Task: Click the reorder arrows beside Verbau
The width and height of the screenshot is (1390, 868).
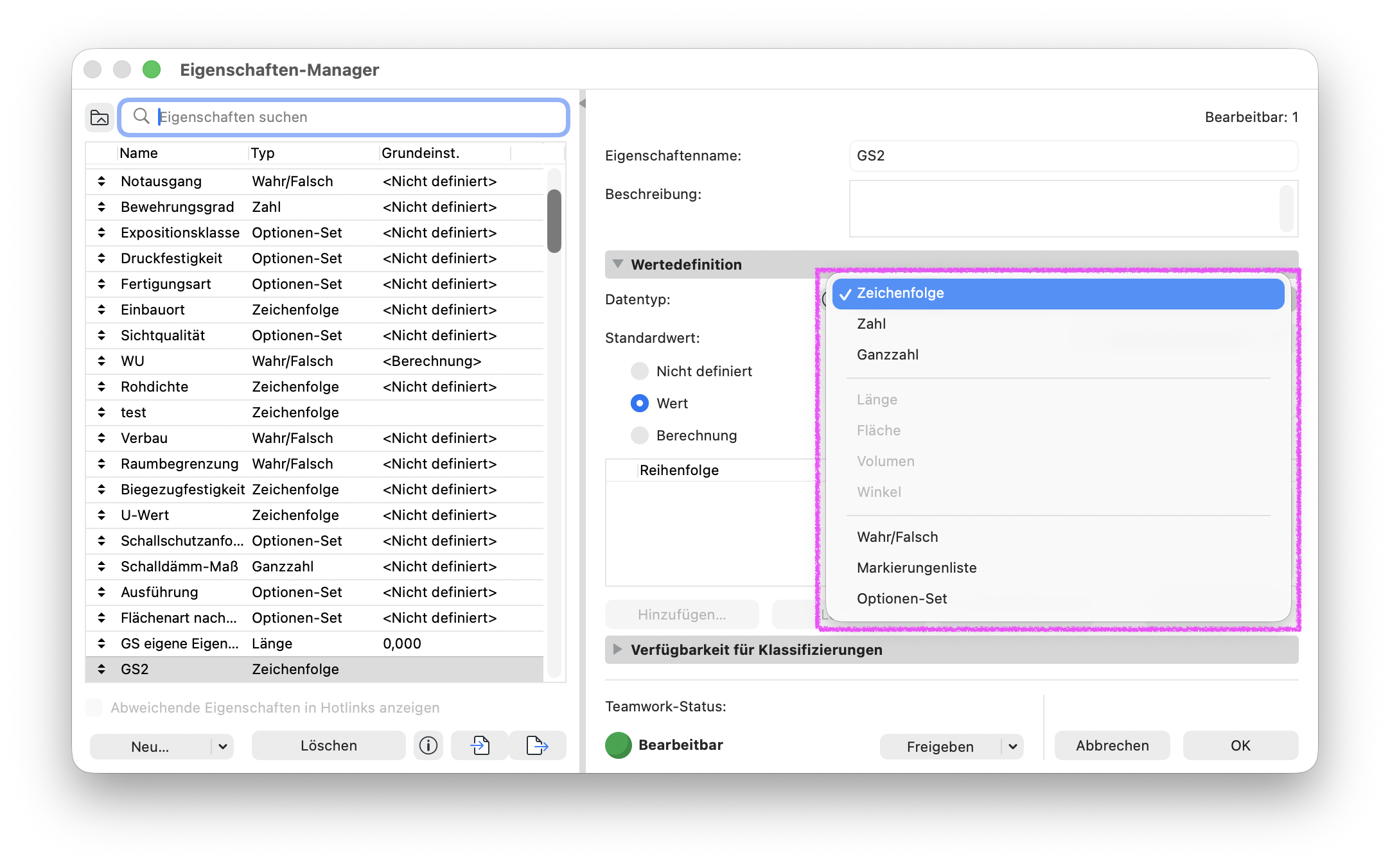Action: tap(101, 438)
